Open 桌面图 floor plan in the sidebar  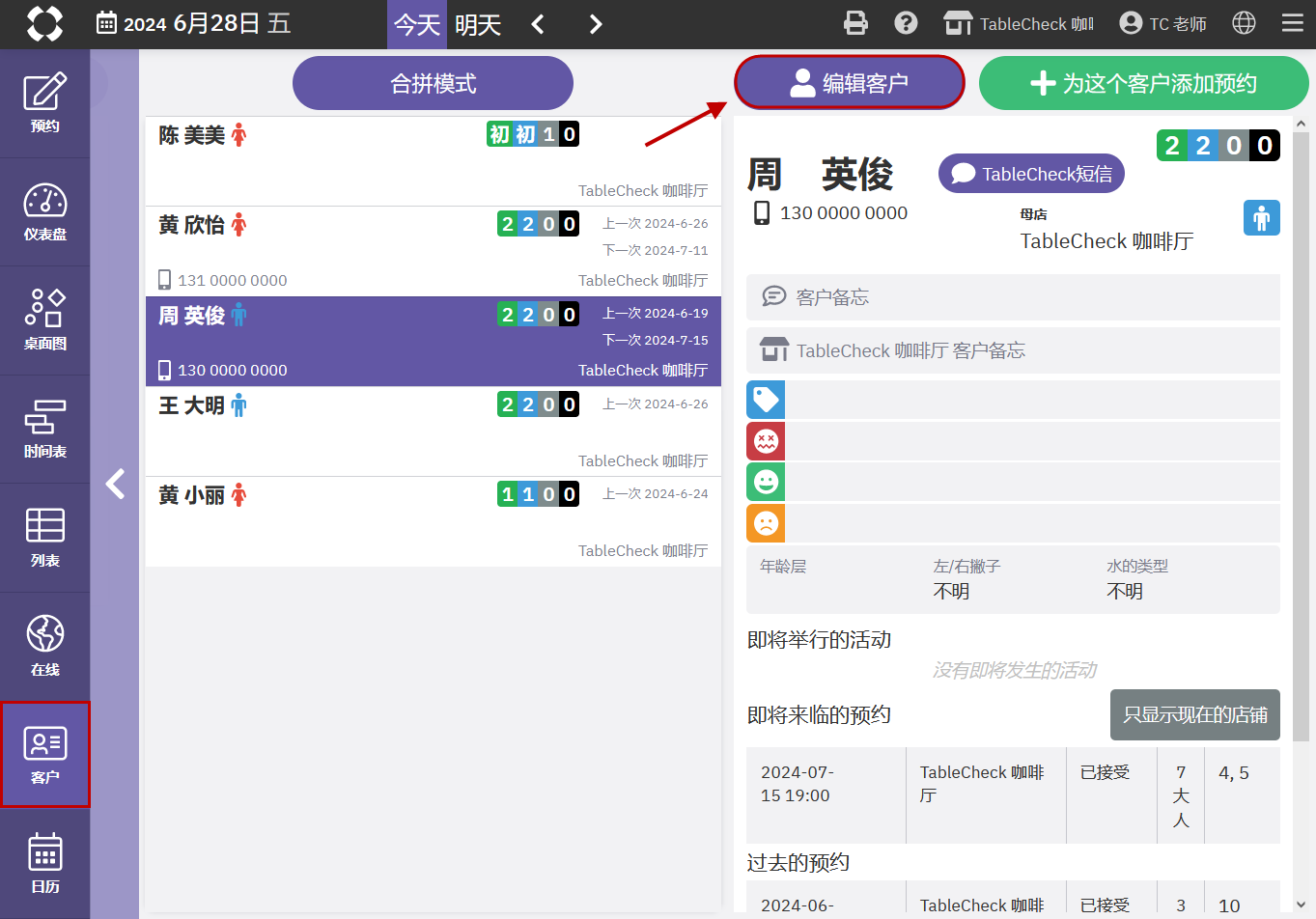click(44, 320)
